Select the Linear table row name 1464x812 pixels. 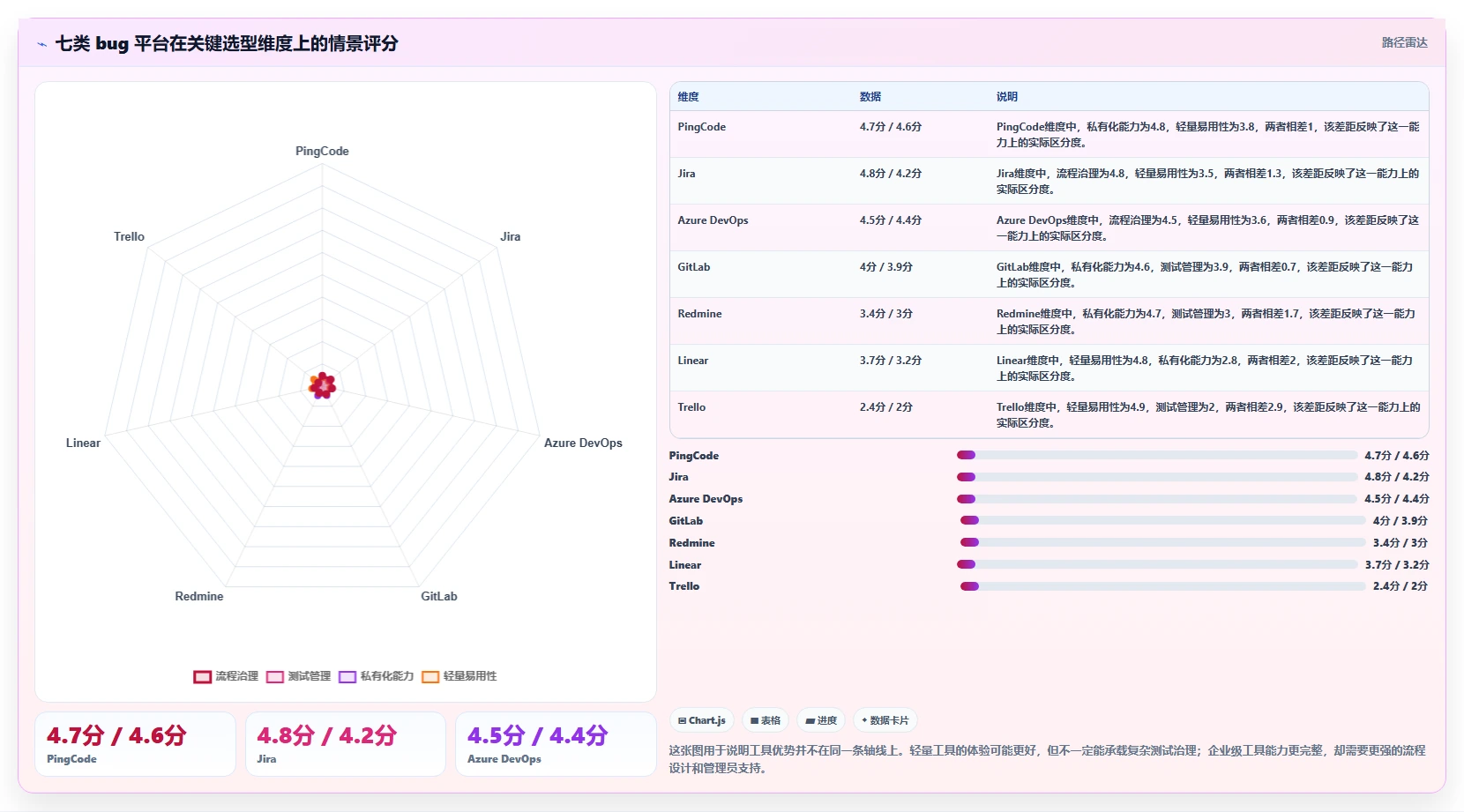693,361
